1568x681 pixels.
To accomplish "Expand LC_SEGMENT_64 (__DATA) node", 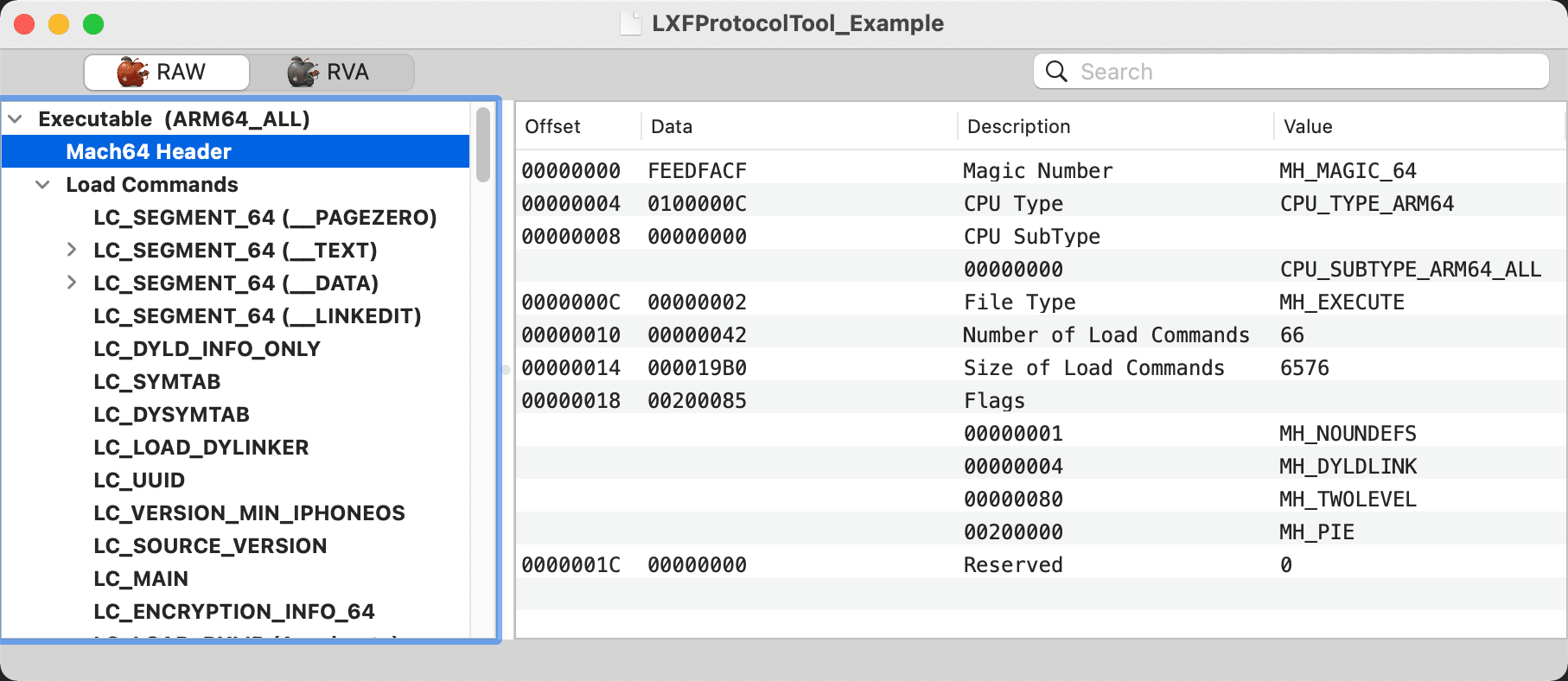I will coord(72,283).
